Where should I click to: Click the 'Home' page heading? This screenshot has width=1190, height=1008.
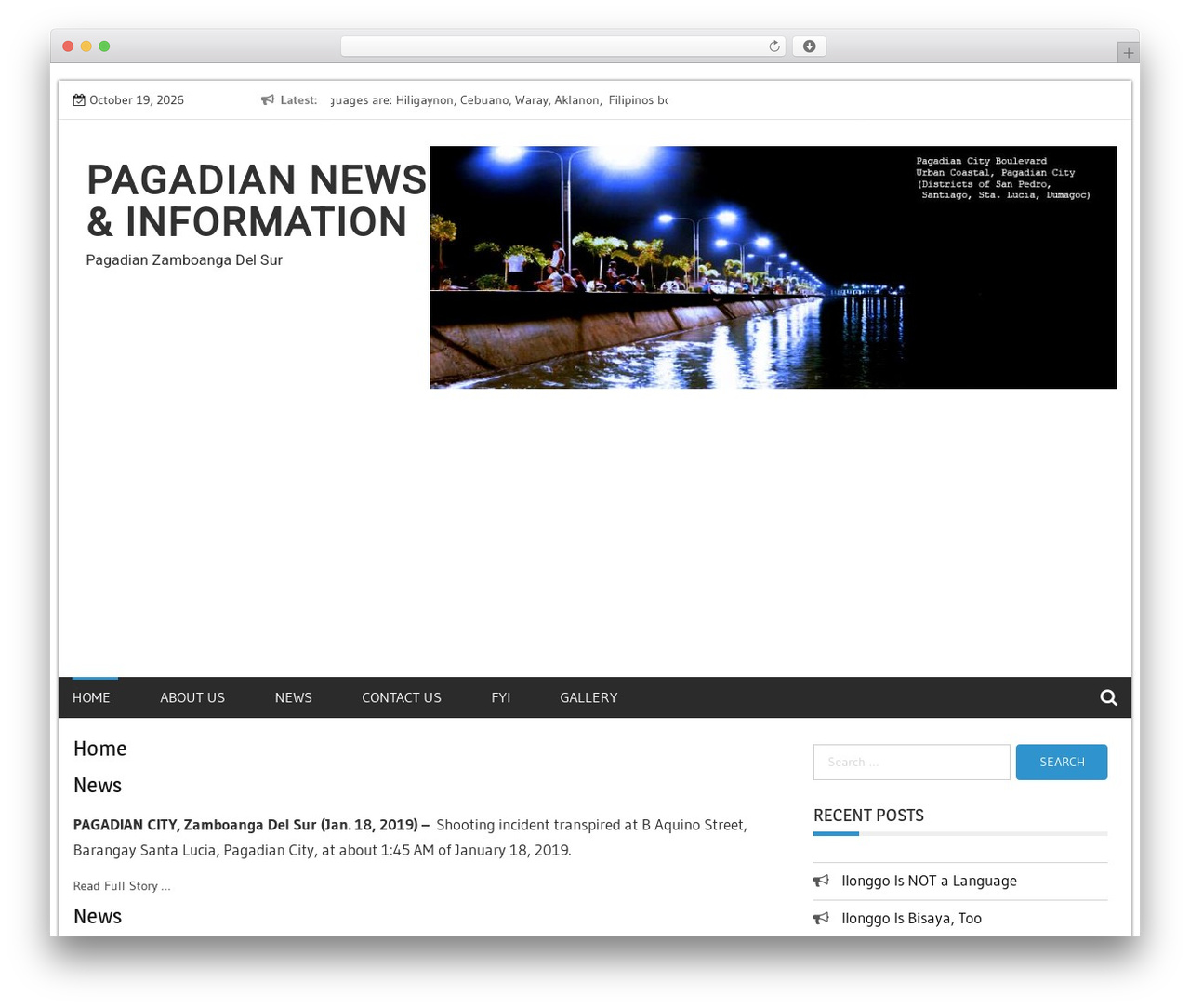pos(99,749)
